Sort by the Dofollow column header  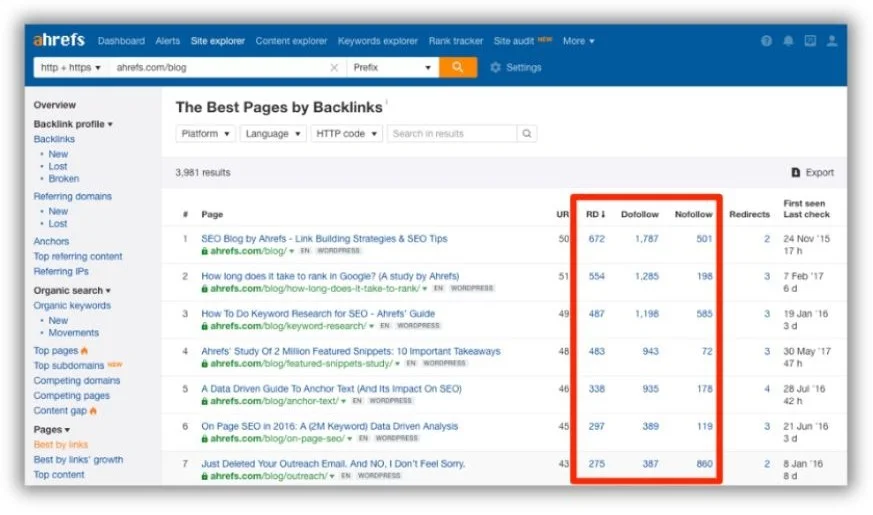[640, 214]
